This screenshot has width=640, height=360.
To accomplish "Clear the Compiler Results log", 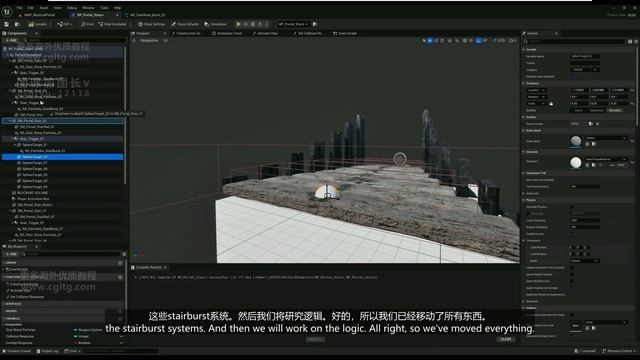I will pyautogui.click(x=506, y=339).
